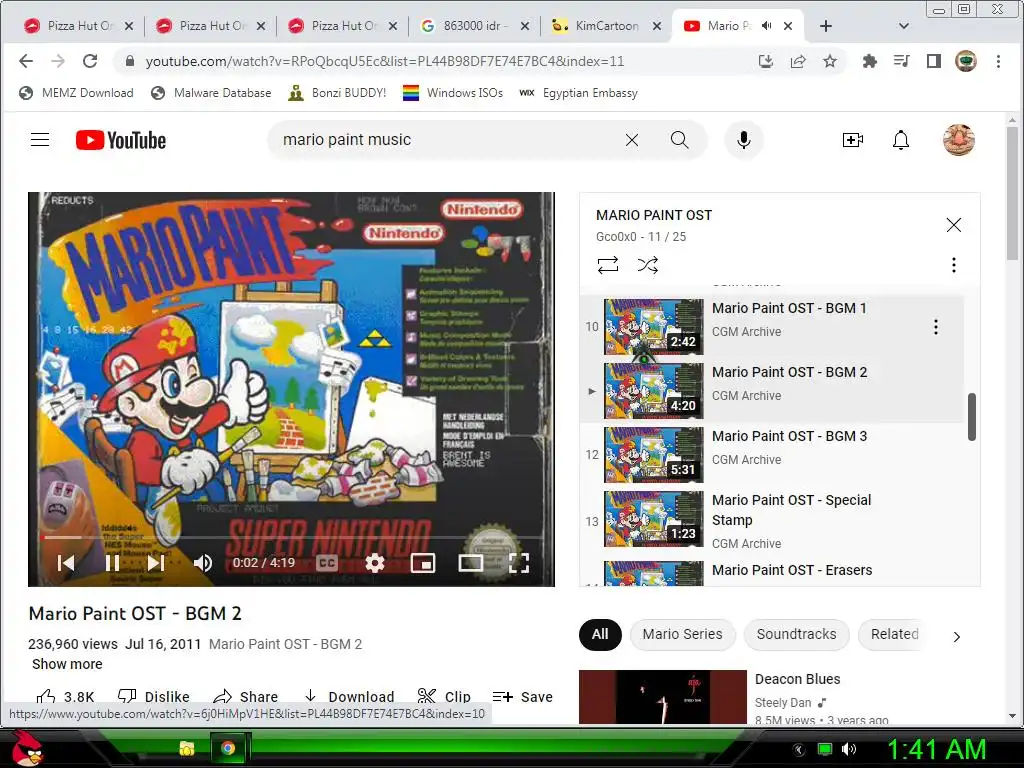
Task: Reload the page
Action: 89,61
